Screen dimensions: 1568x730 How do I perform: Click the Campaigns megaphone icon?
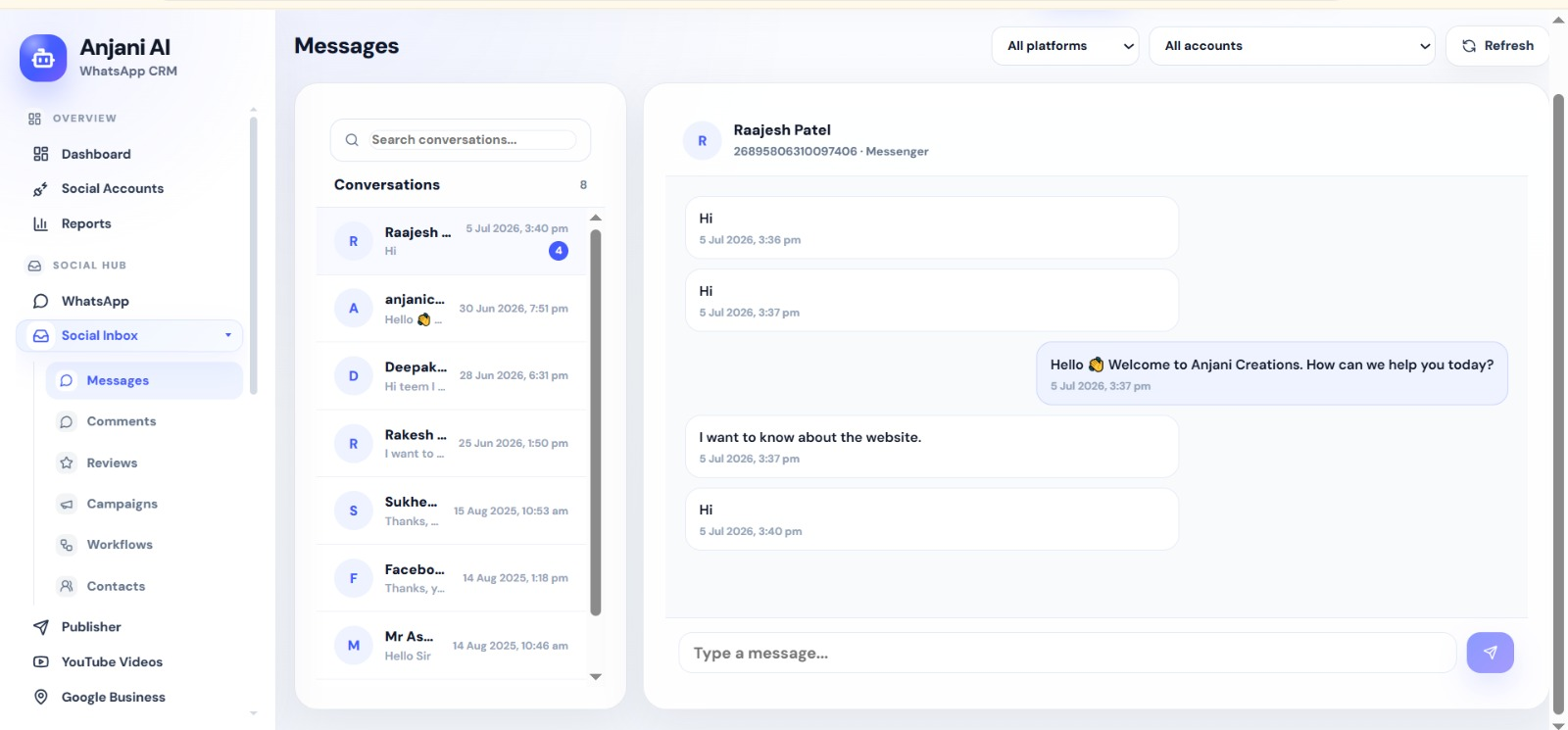pyautogui.click(x=67, y=505)
